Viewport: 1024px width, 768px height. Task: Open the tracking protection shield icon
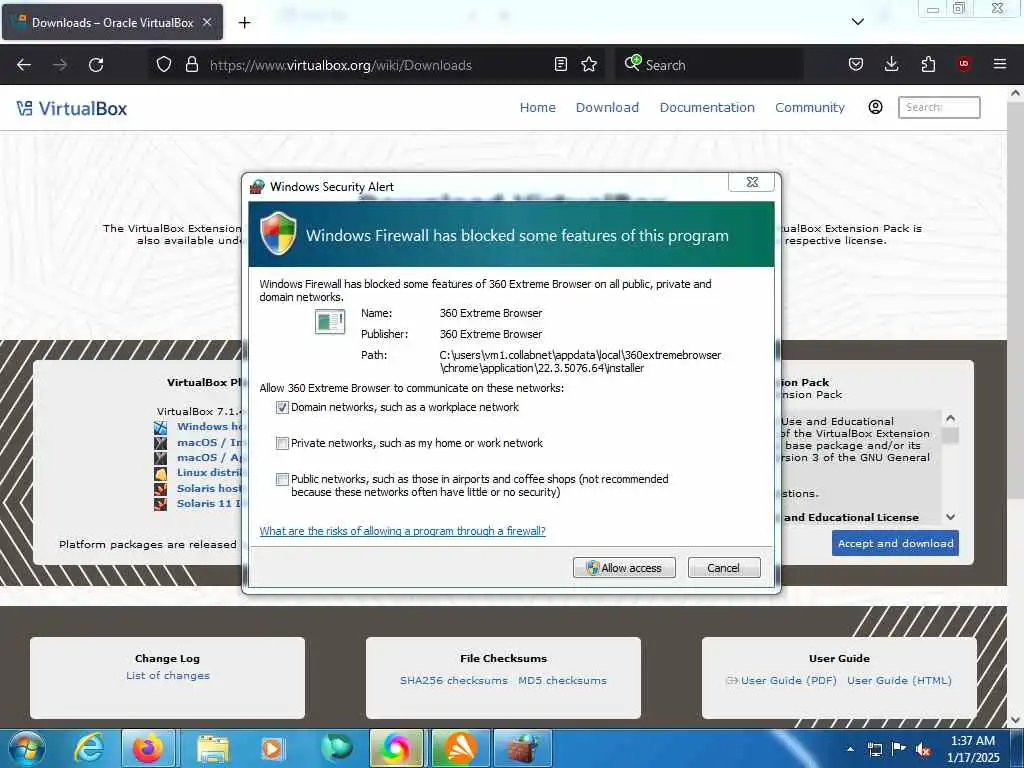(164, 65)
